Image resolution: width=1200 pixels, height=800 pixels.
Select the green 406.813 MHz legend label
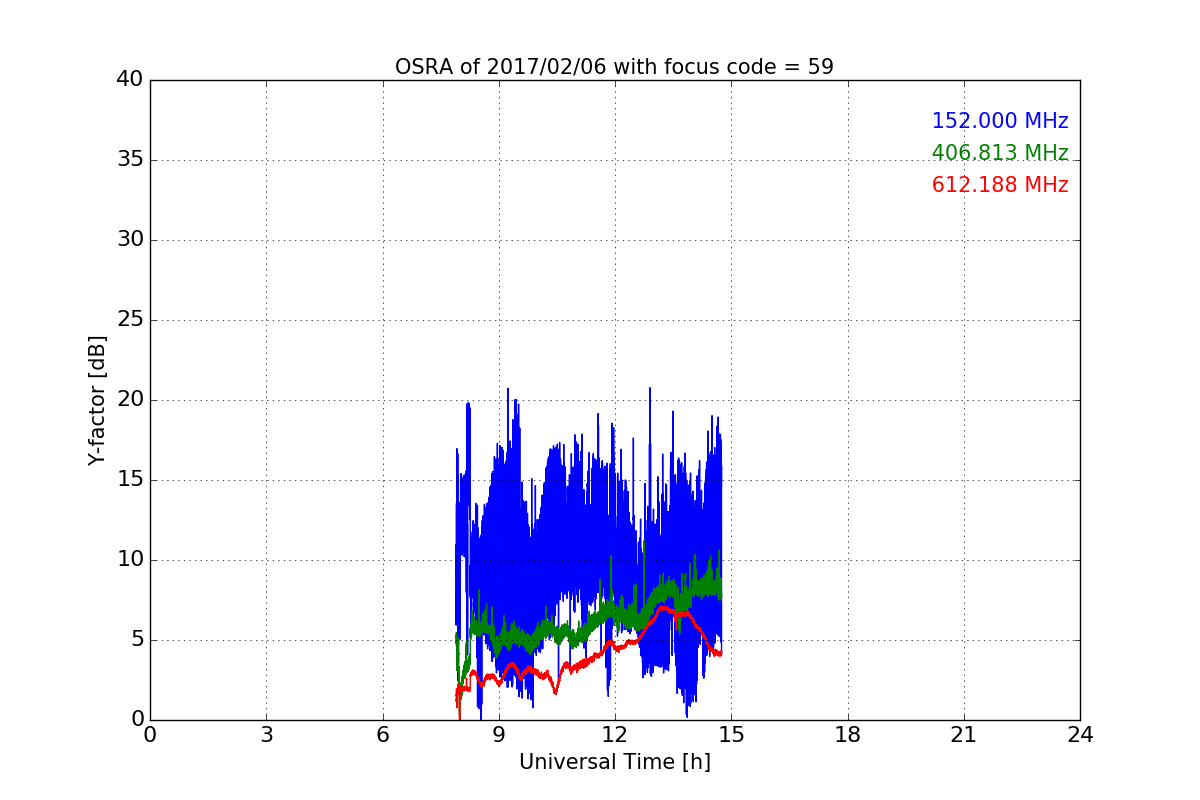pos(1000,153)
